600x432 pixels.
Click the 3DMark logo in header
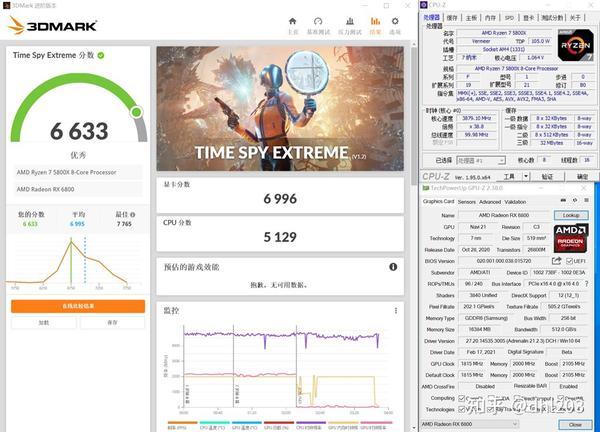[x=52, y=25]
